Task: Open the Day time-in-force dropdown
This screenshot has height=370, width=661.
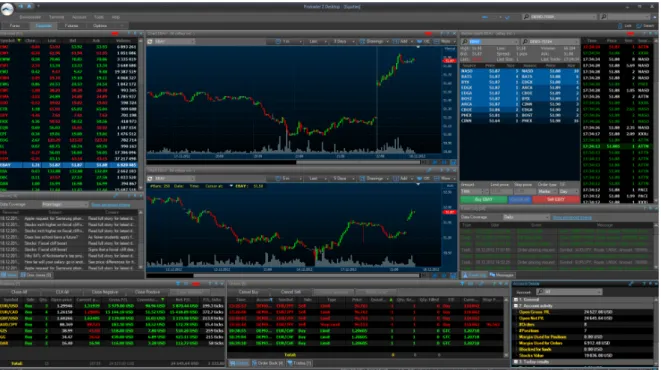Action: coord(569,191)
